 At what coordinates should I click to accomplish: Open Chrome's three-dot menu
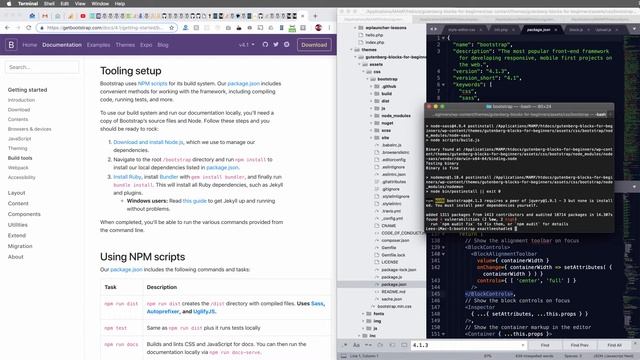[x=329, y=28]
